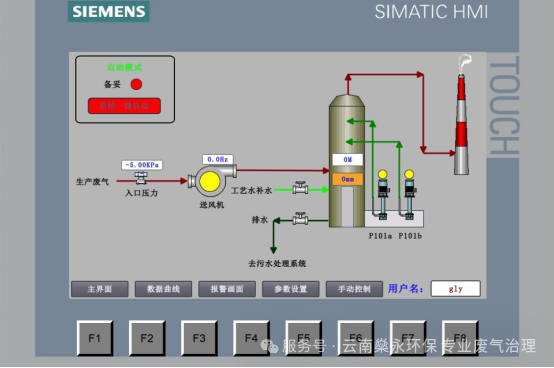
Task: Toggle the red 备妥 ready indicator
Action: (136, 84)
